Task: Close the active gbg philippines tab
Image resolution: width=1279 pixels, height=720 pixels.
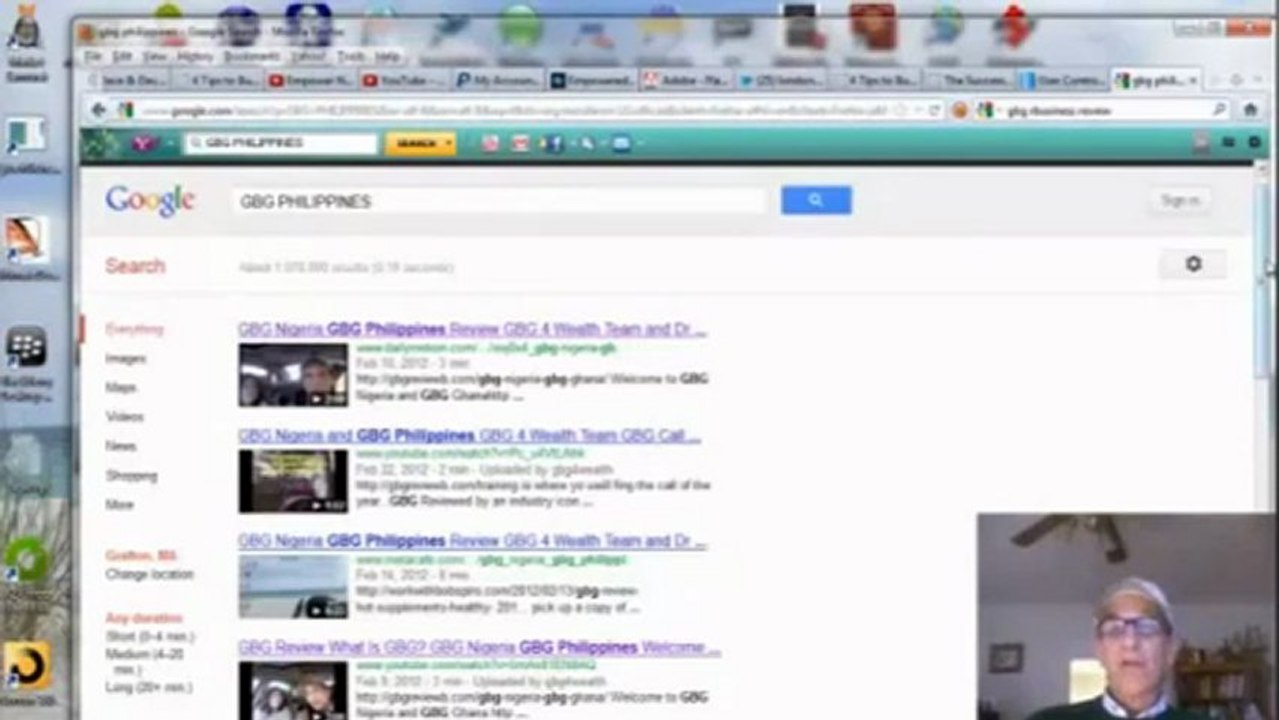Action: pyautogui.click(x=1191, y=80)
